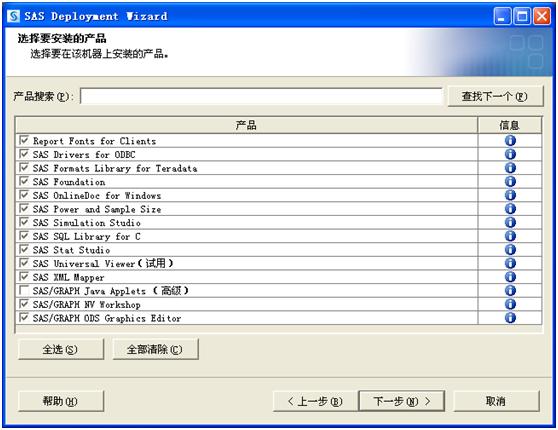View info for SAS XML Mapper
The image size is (558, 430).
510,277
